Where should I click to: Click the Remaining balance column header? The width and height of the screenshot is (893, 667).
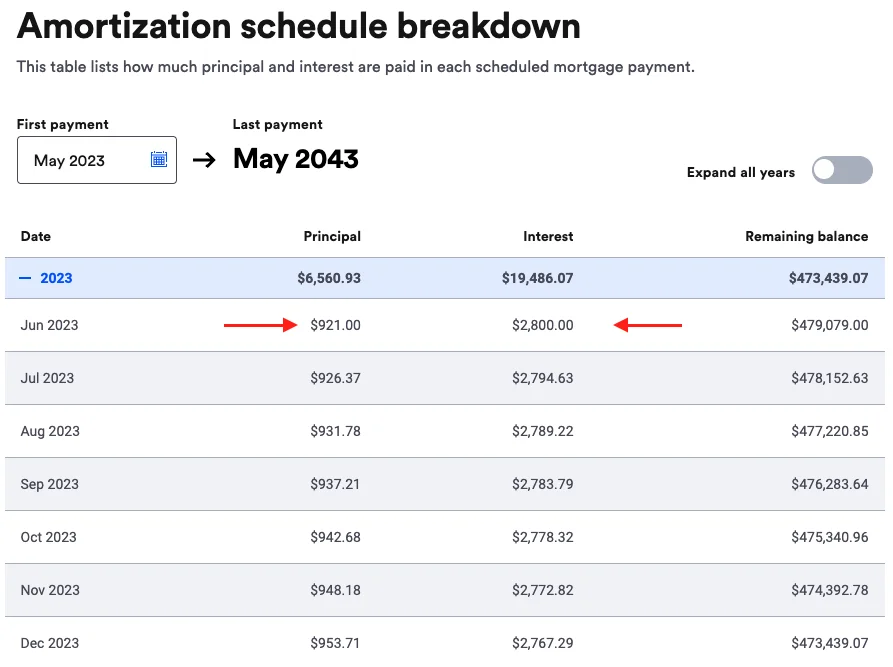click(806, 237)
